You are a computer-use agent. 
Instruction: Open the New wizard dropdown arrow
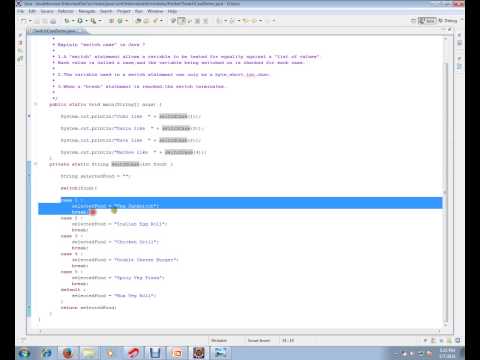pos(30,21)
